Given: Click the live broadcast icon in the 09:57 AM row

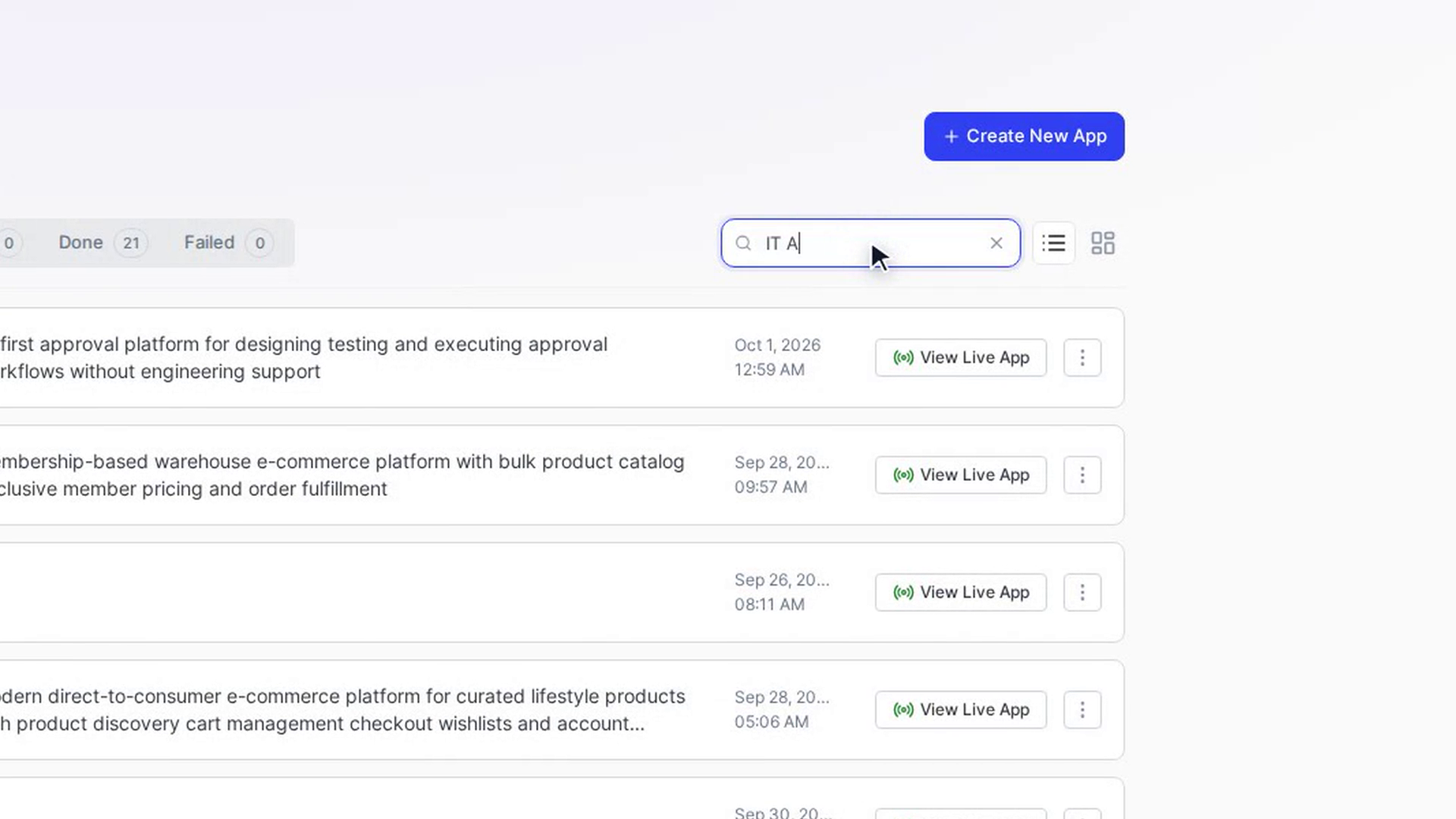Looking at the screenshot, I should [903, 475].
